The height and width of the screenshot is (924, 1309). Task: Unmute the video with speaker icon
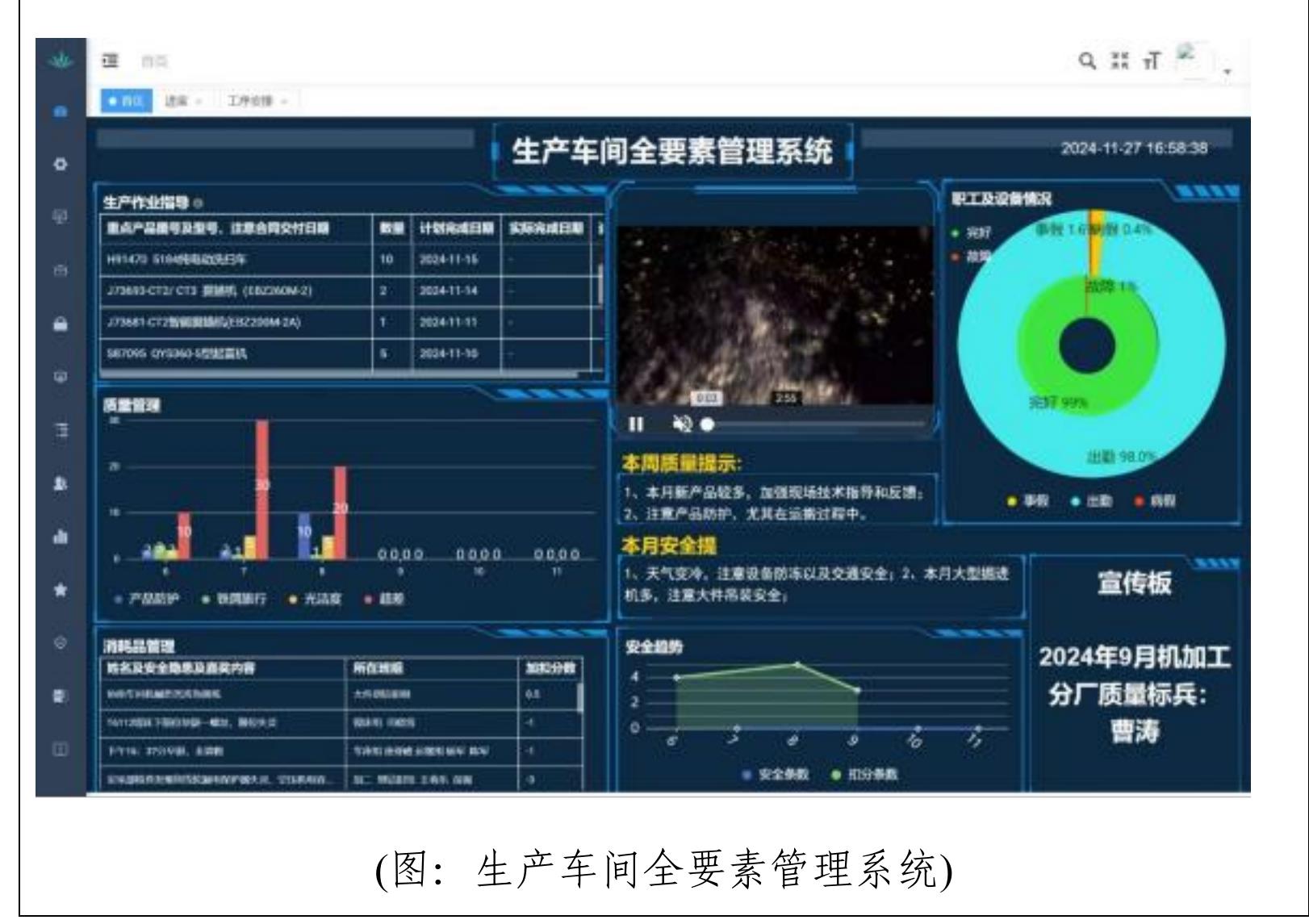point(682,424)
